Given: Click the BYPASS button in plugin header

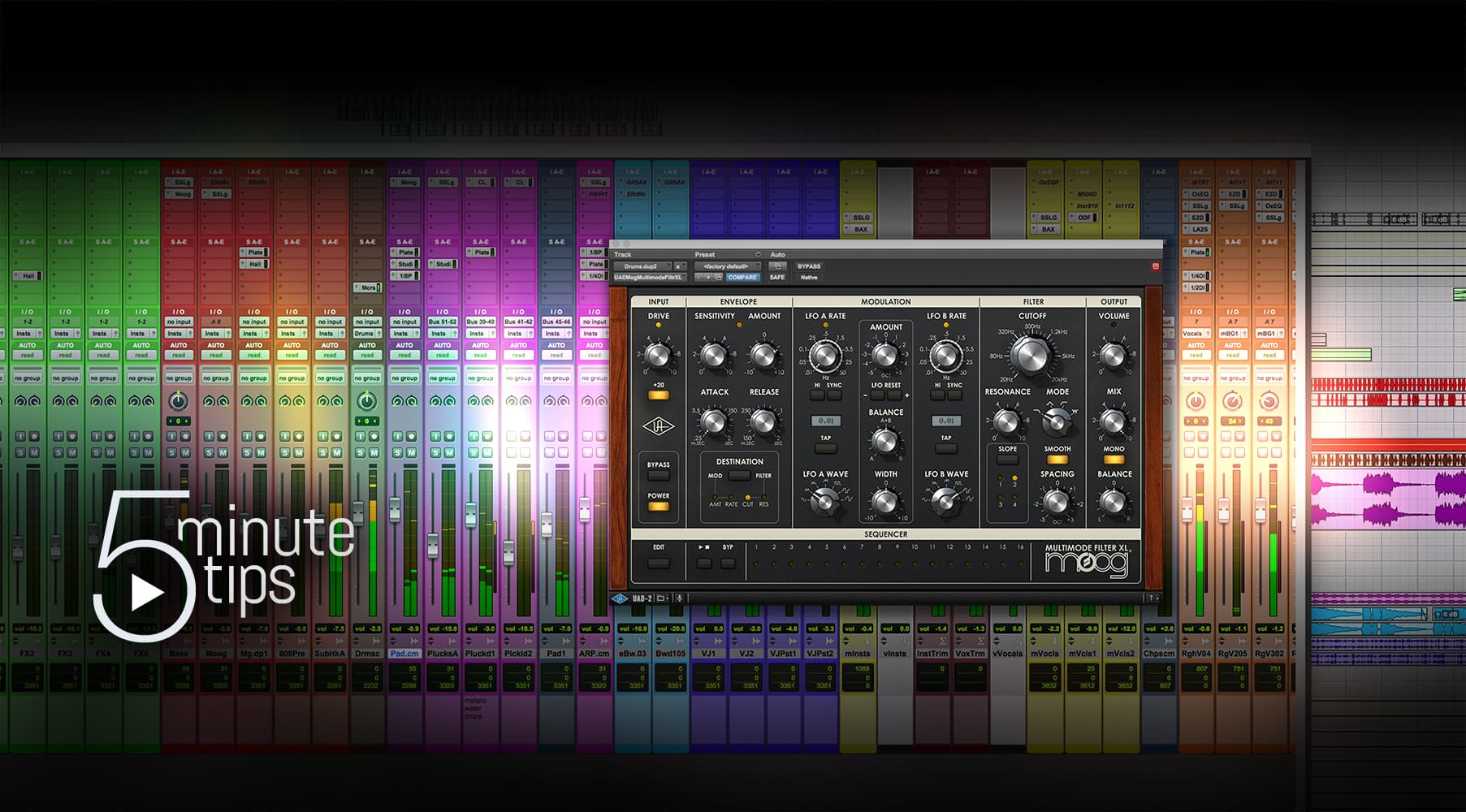Looking at the screenshot, I should coord(809,266).
